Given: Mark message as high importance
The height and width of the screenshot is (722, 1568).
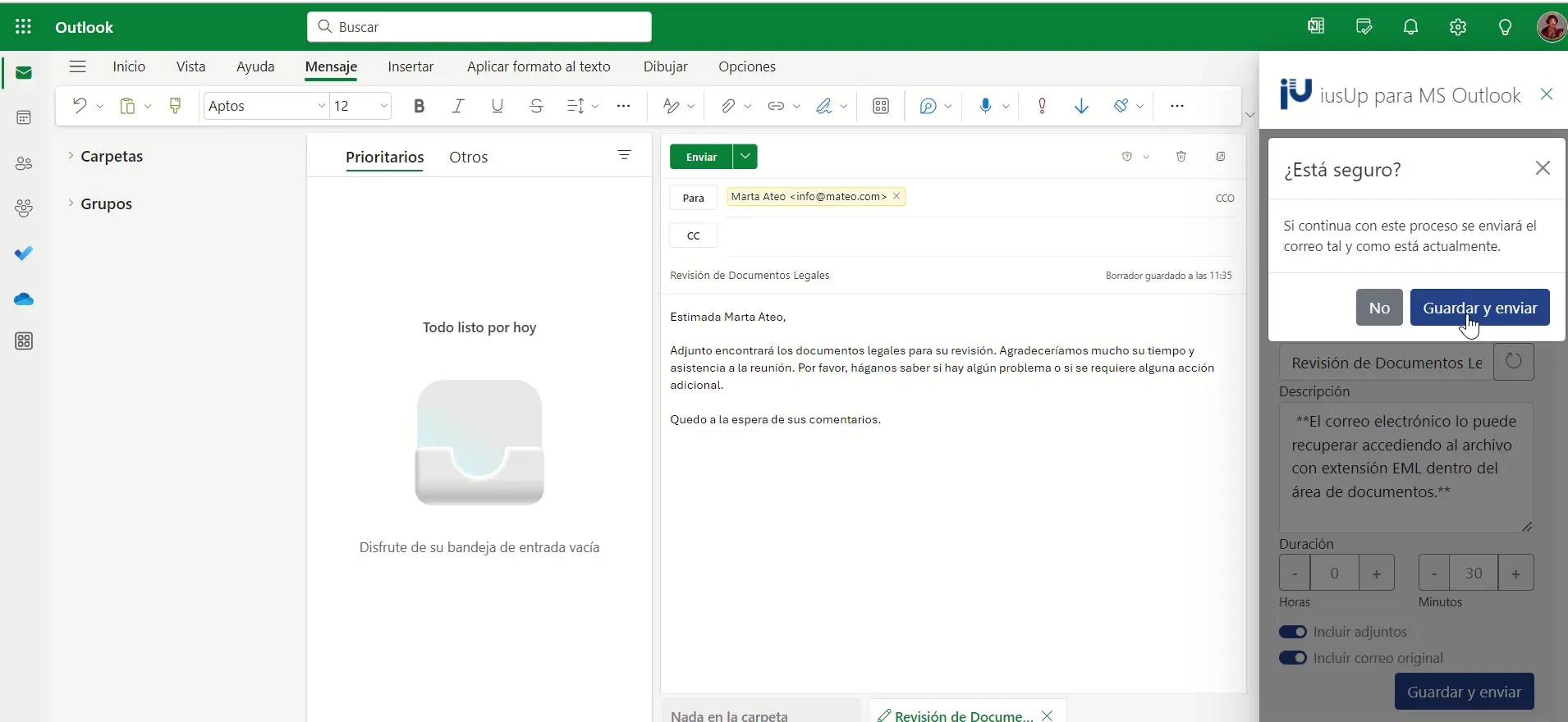Looking at the screenshot, I should point(1042,106).
